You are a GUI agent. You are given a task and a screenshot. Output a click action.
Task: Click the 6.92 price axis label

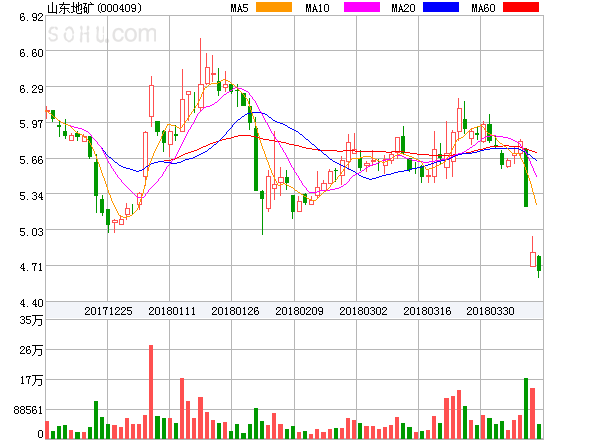click(x=31, y=17)
